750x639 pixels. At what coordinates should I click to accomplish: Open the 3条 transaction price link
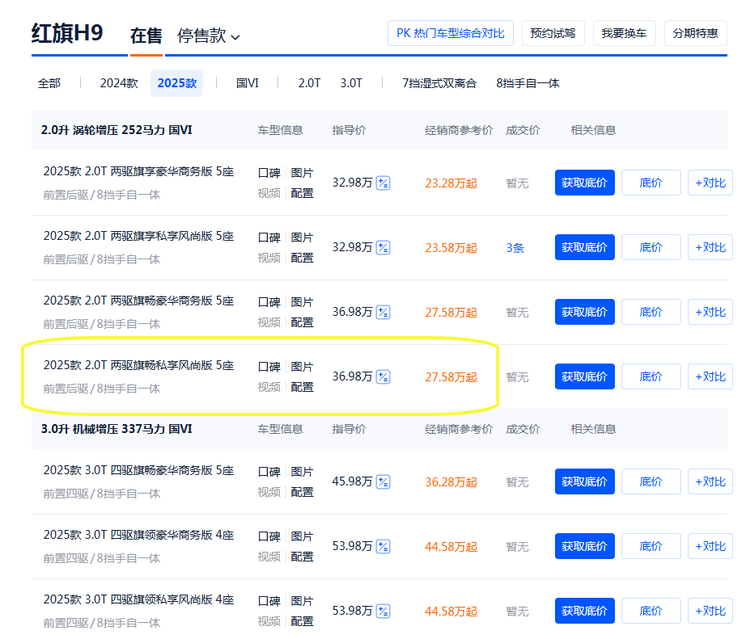tap(515, 248)
